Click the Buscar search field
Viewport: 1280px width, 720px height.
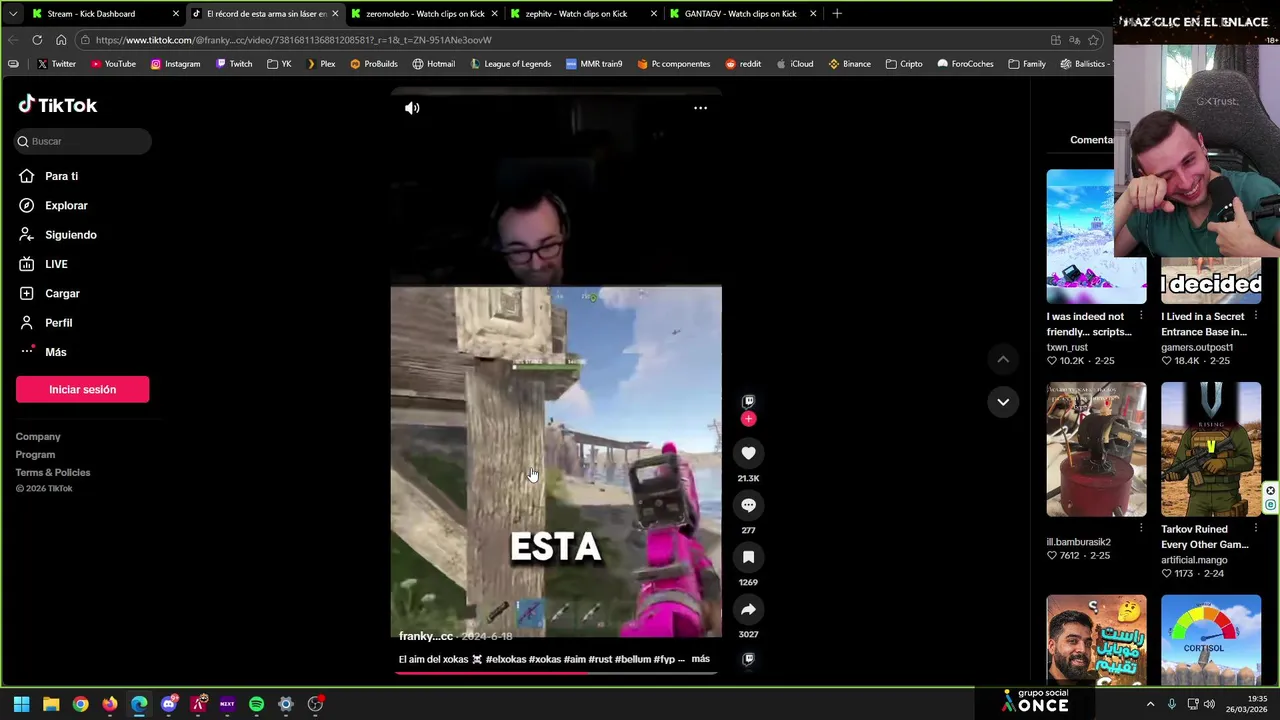point(83,141)
